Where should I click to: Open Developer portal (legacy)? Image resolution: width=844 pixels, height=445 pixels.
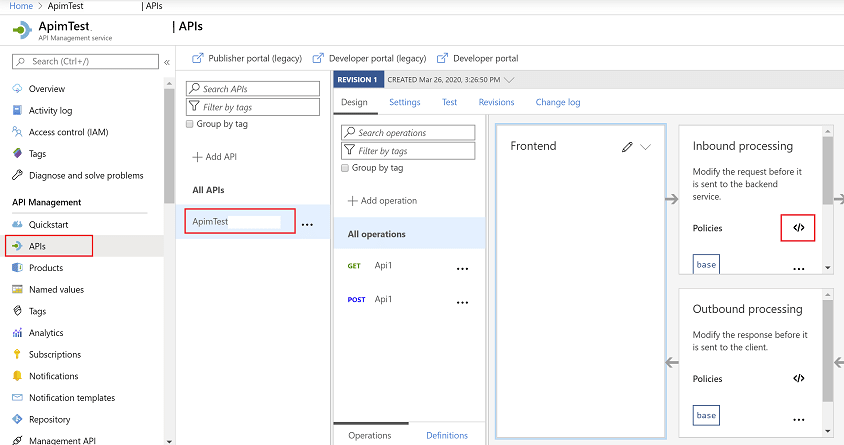click(x=370, y=58)
